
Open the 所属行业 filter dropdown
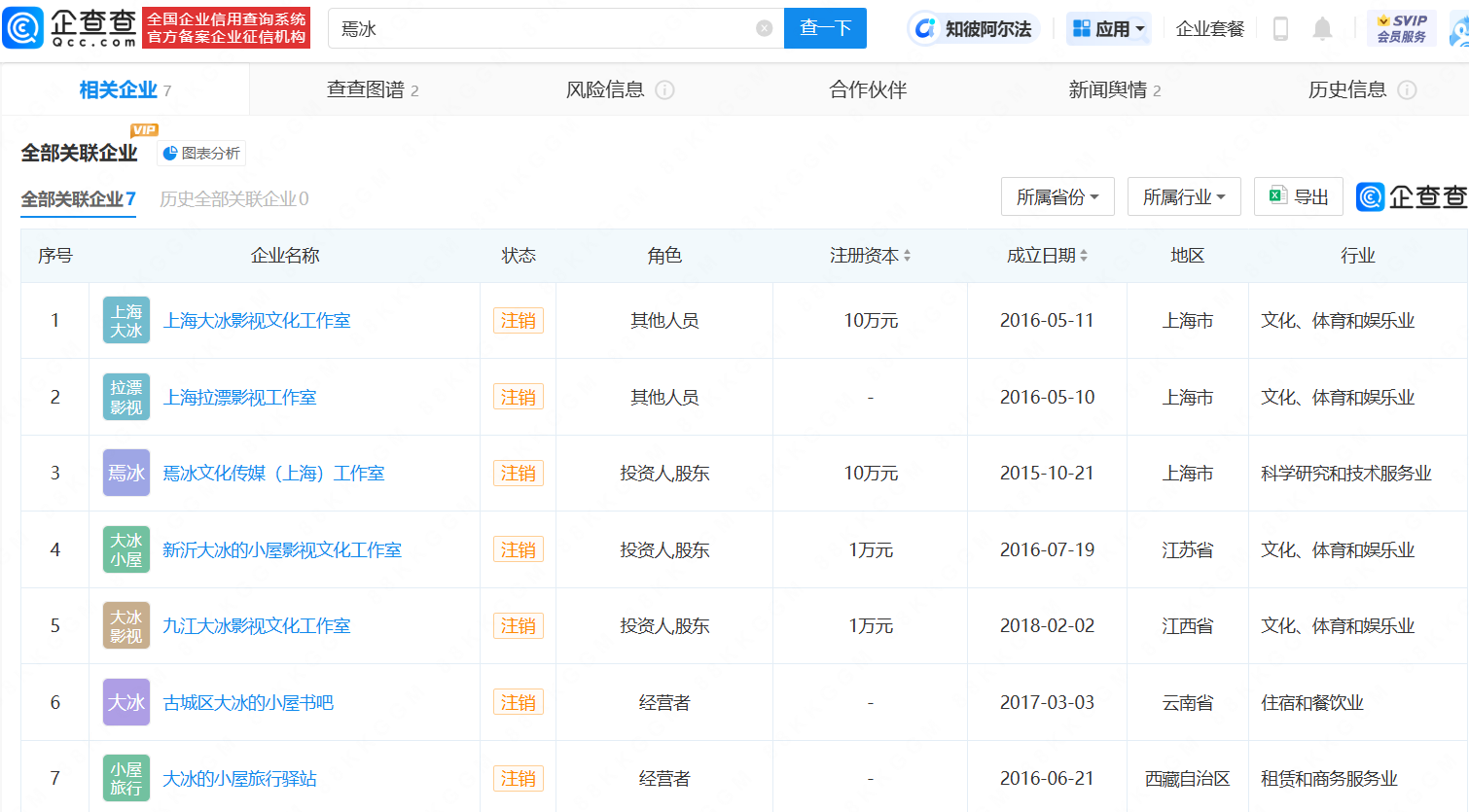(x=1184, y=195)
